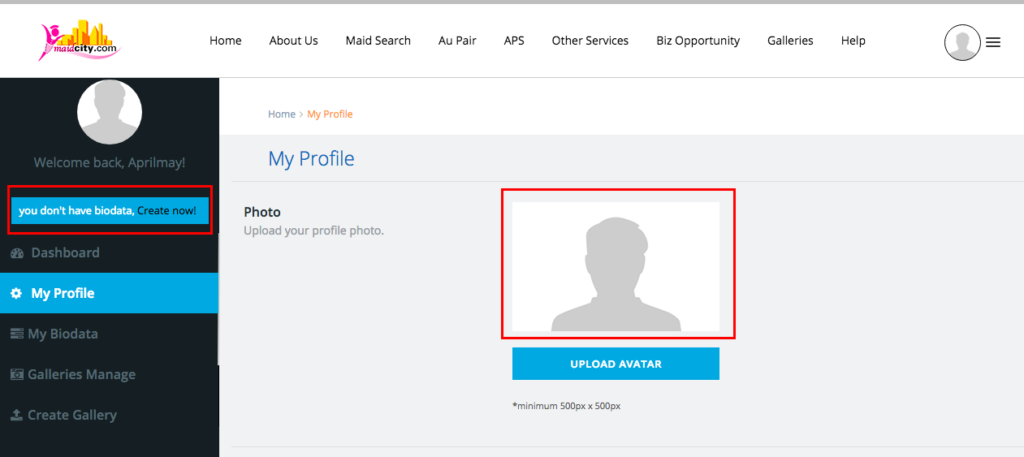The image size is (1024, 457).
Task: Click the Upload Avatar button
Action: point(615,364)
